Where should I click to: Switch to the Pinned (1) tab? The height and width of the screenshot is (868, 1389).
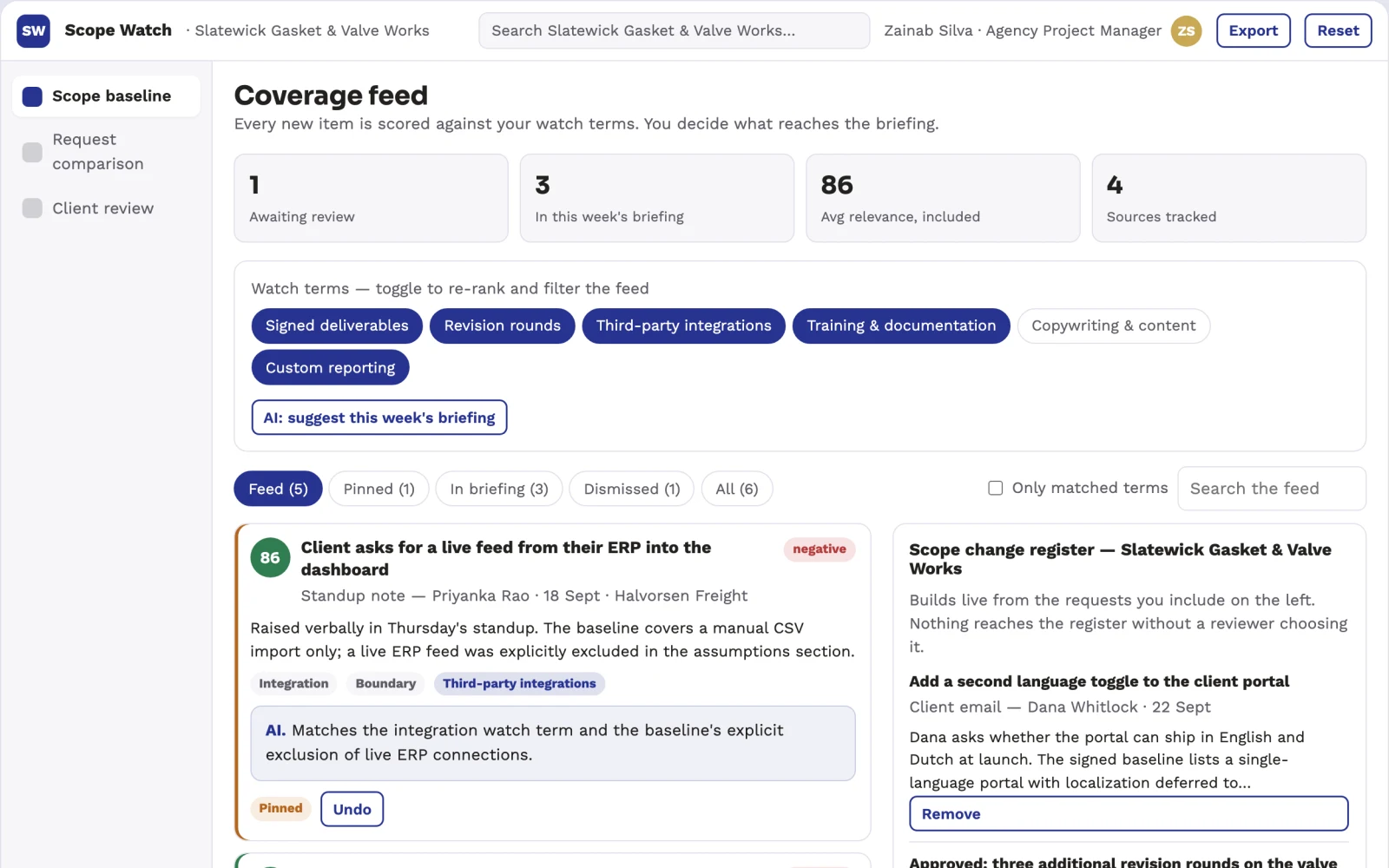click(379, 489)
